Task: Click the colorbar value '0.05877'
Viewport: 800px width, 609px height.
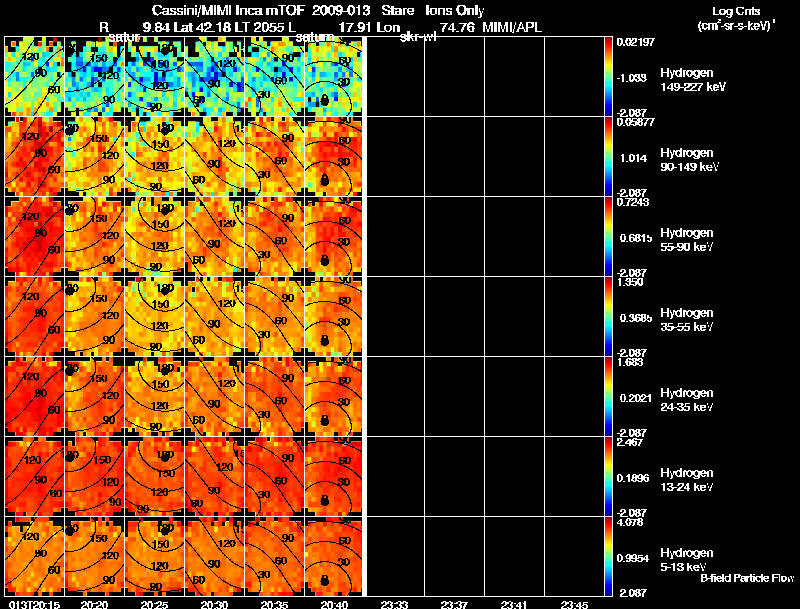Action: pos(635,122)
